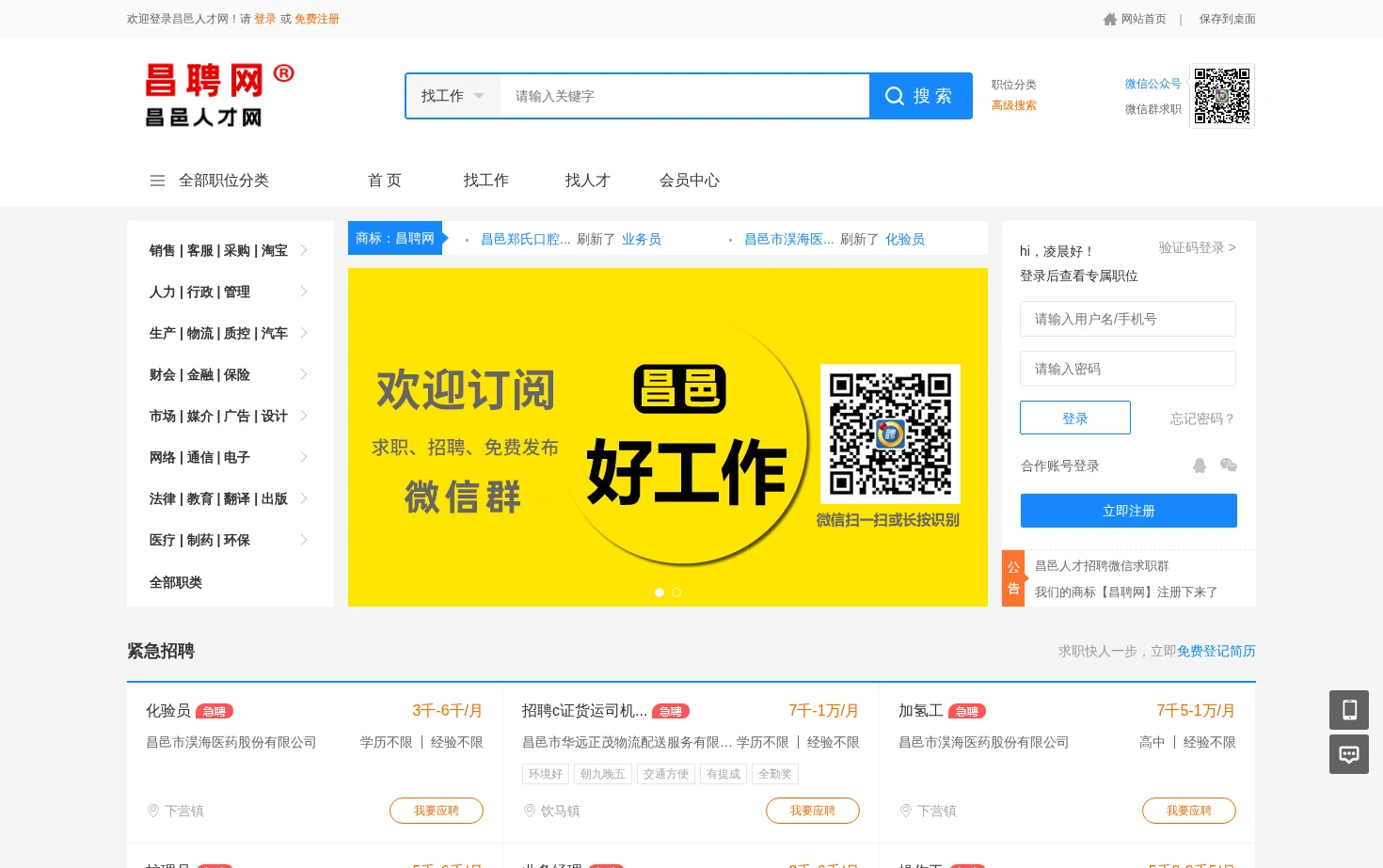Expand the 网络 | 通信 | 电子 category
Viewport: 1383px width, 868px height.
pos(230,457)
